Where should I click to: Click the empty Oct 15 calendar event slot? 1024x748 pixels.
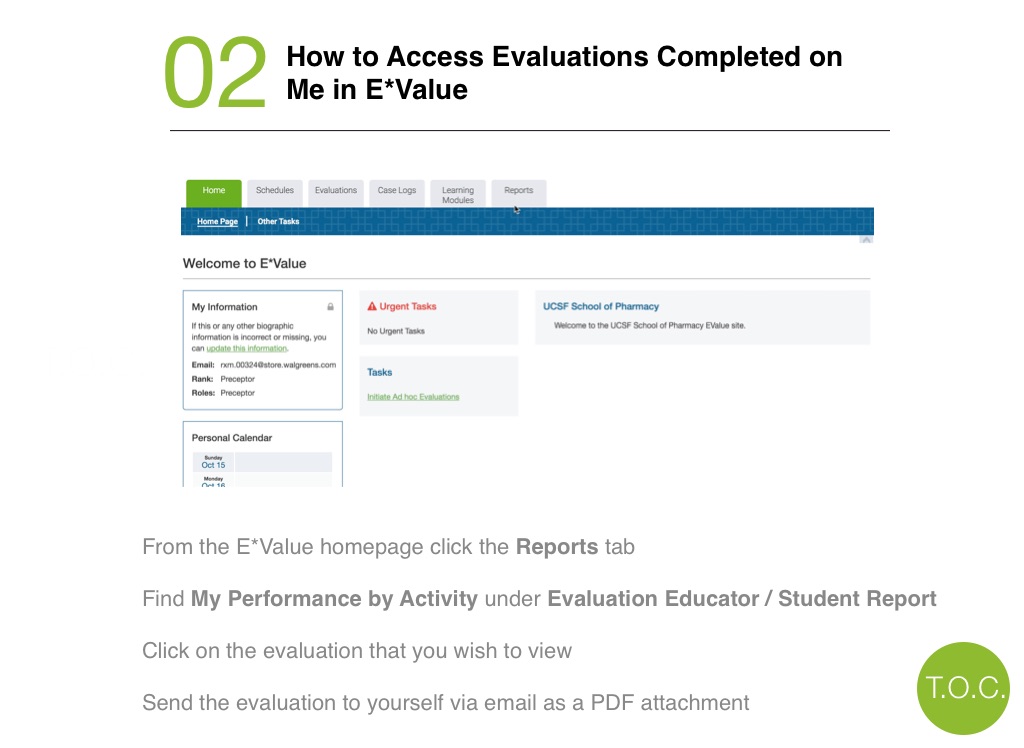pyautogui.click(x=283, y=462)
